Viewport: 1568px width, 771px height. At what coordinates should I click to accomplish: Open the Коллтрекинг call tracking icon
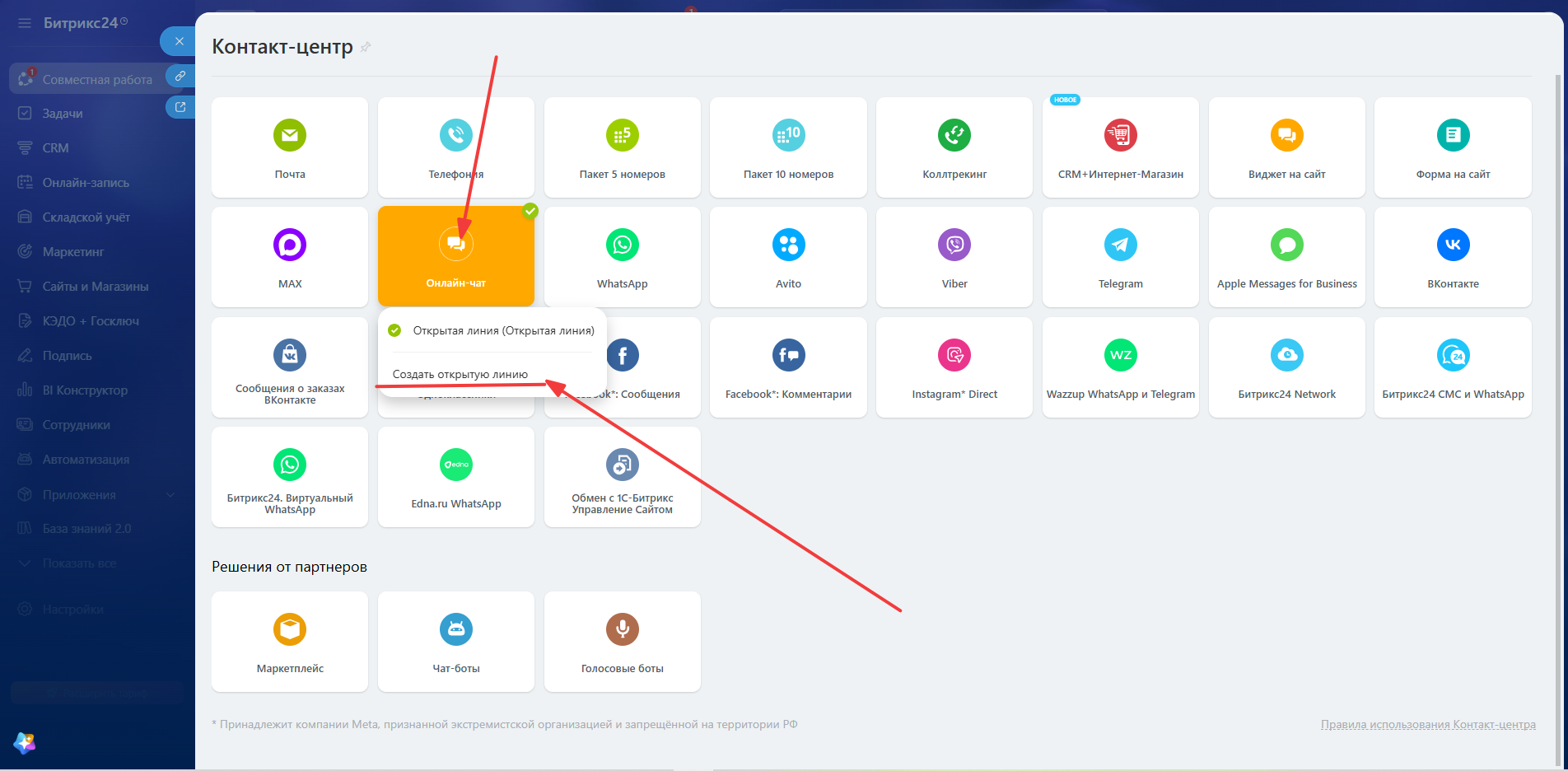tap(954, 135)
